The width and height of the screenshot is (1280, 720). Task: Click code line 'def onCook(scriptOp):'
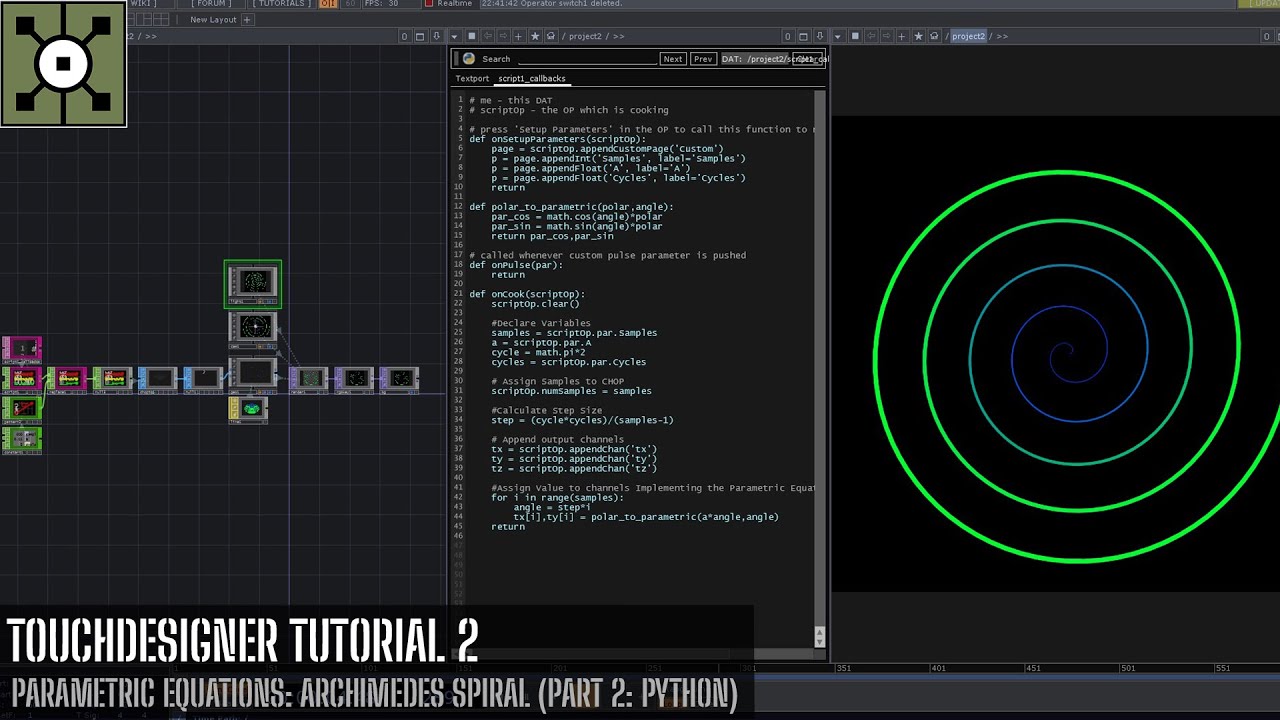coord(527,294)
